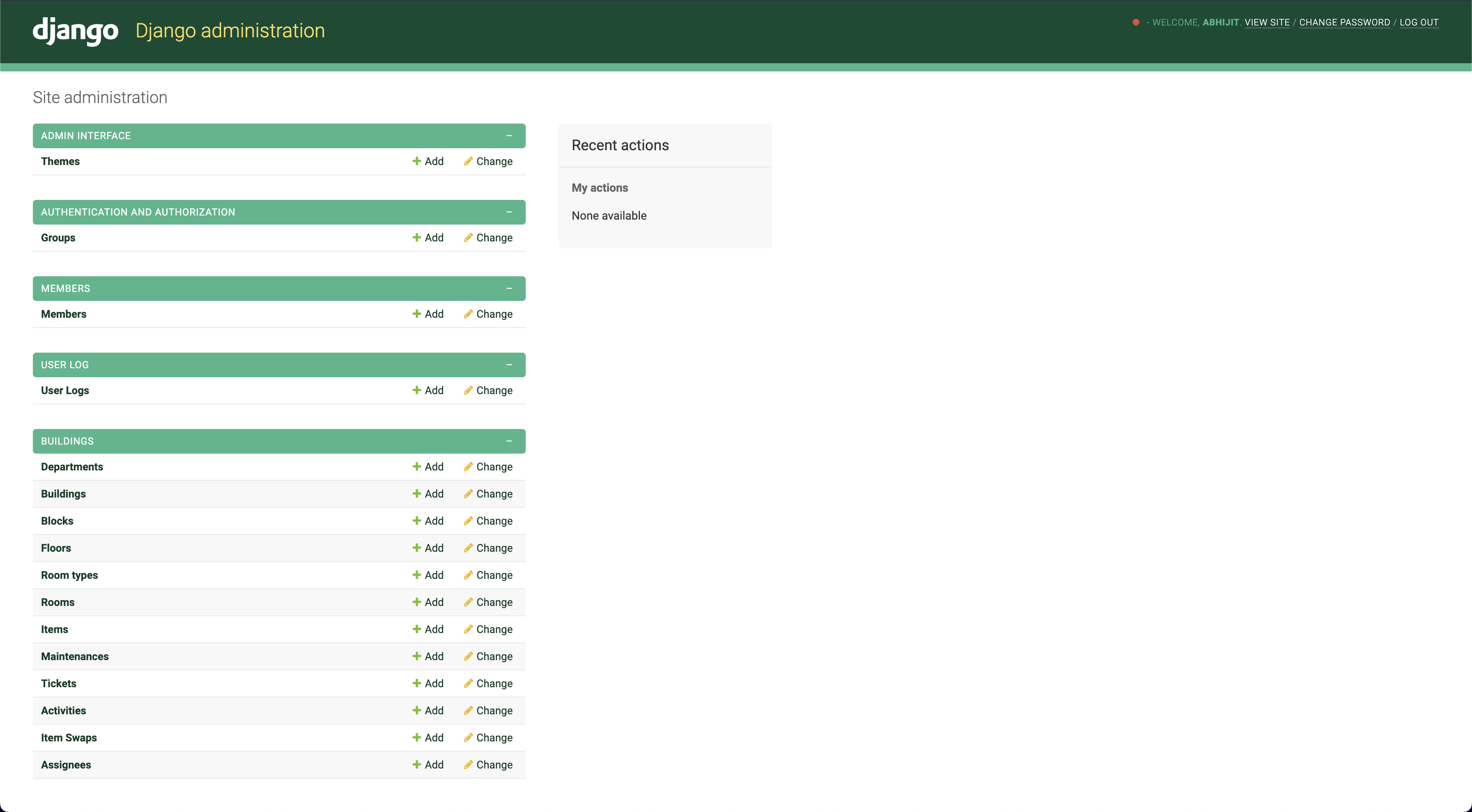1472x812 pixels.
Task: Click the pencil icon in Departments row
Action: (468, 466)
